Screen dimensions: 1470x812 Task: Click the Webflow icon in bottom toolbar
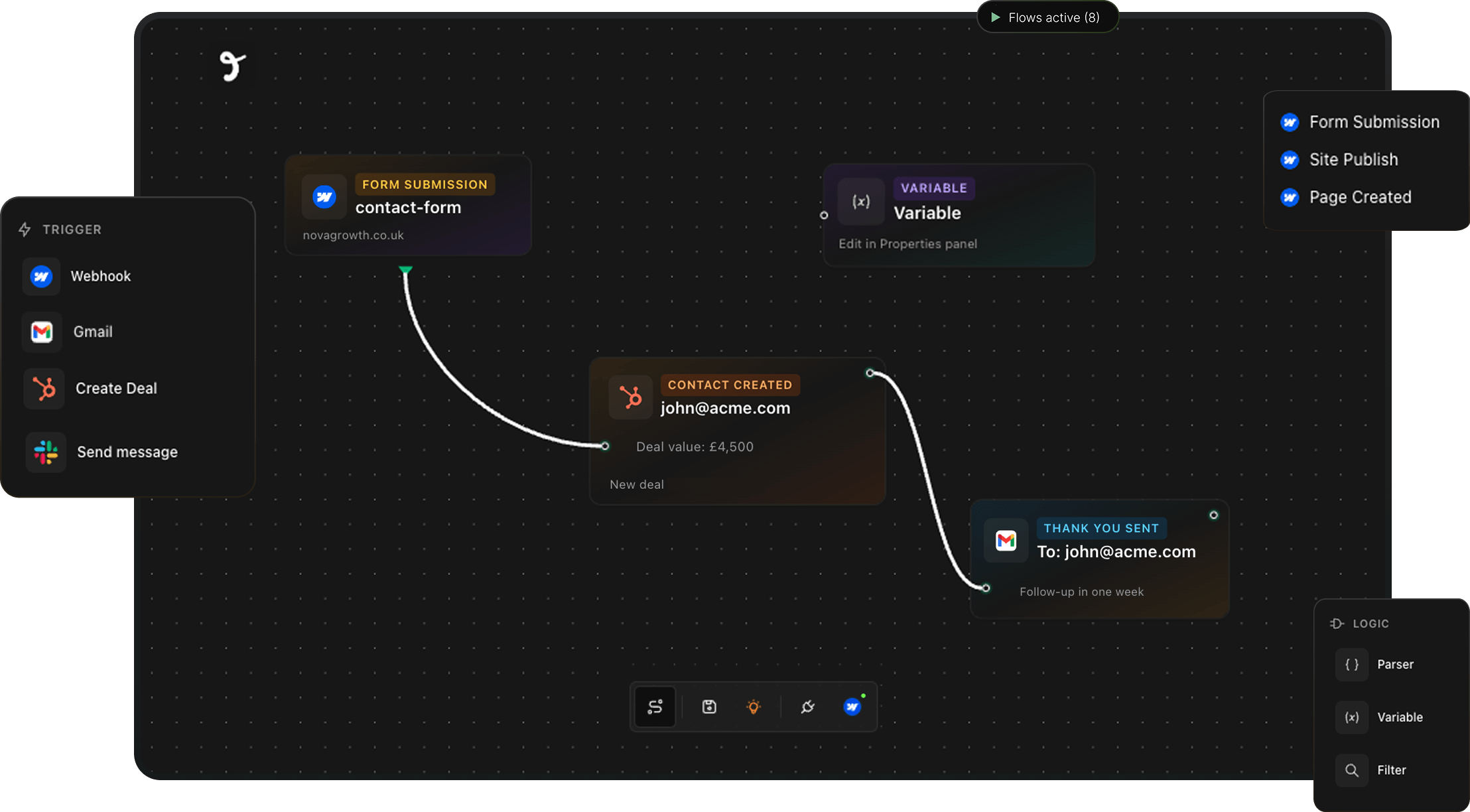[x=852, y=707]
